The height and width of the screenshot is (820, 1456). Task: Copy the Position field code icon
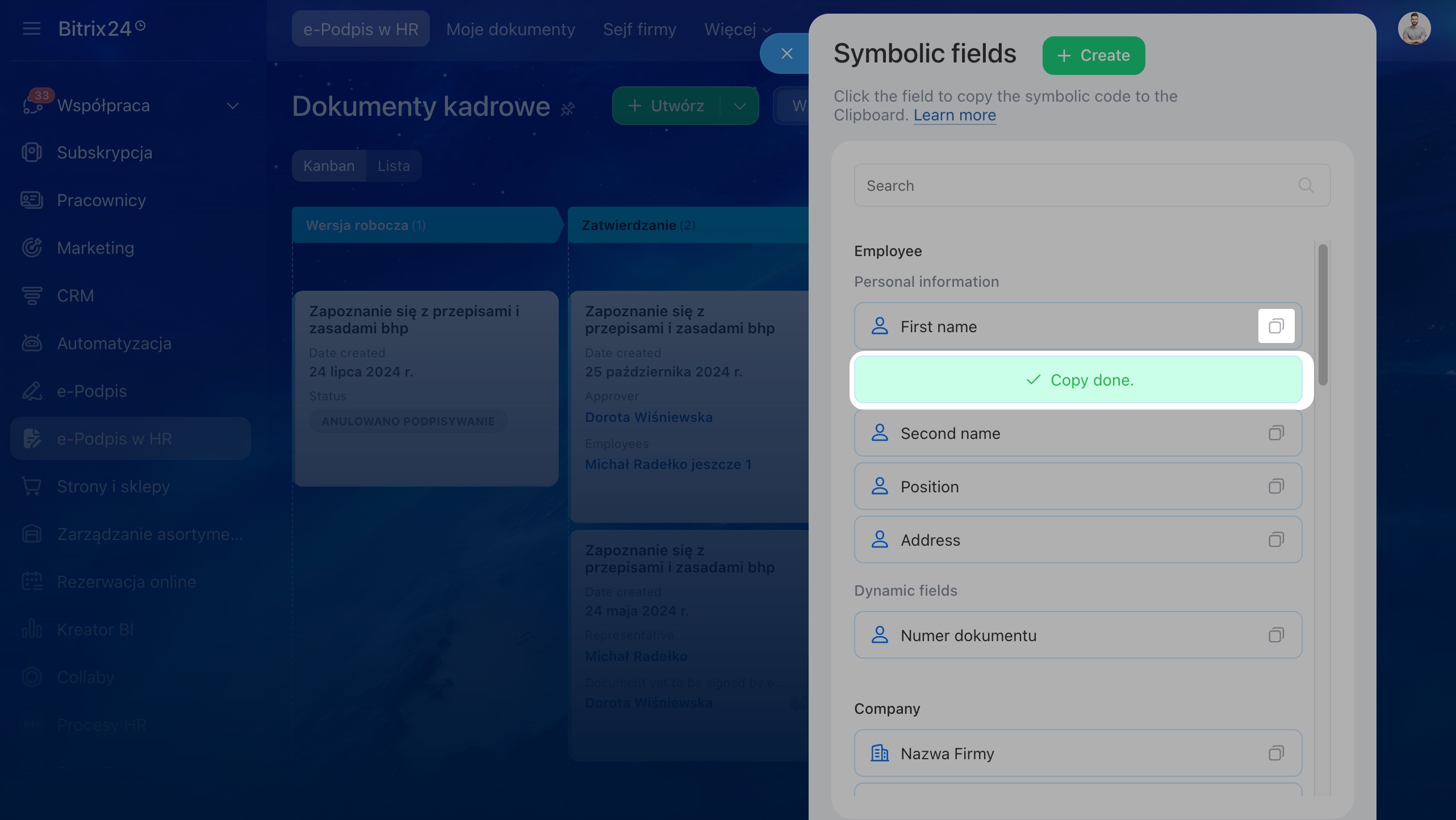pos(1276,487)
